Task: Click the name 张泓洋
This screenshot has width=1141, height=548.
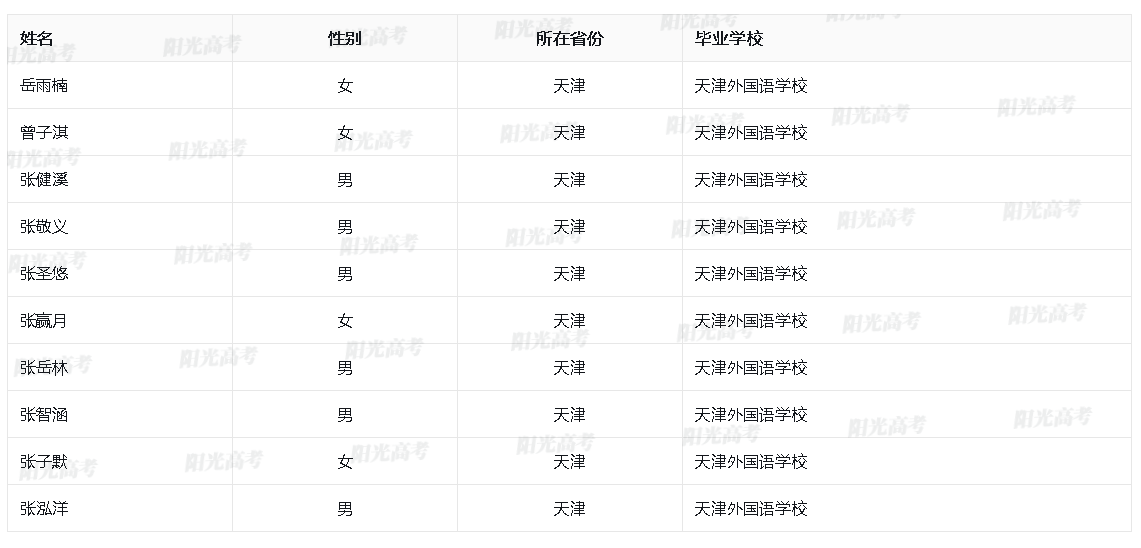Action: pos(44,509)
